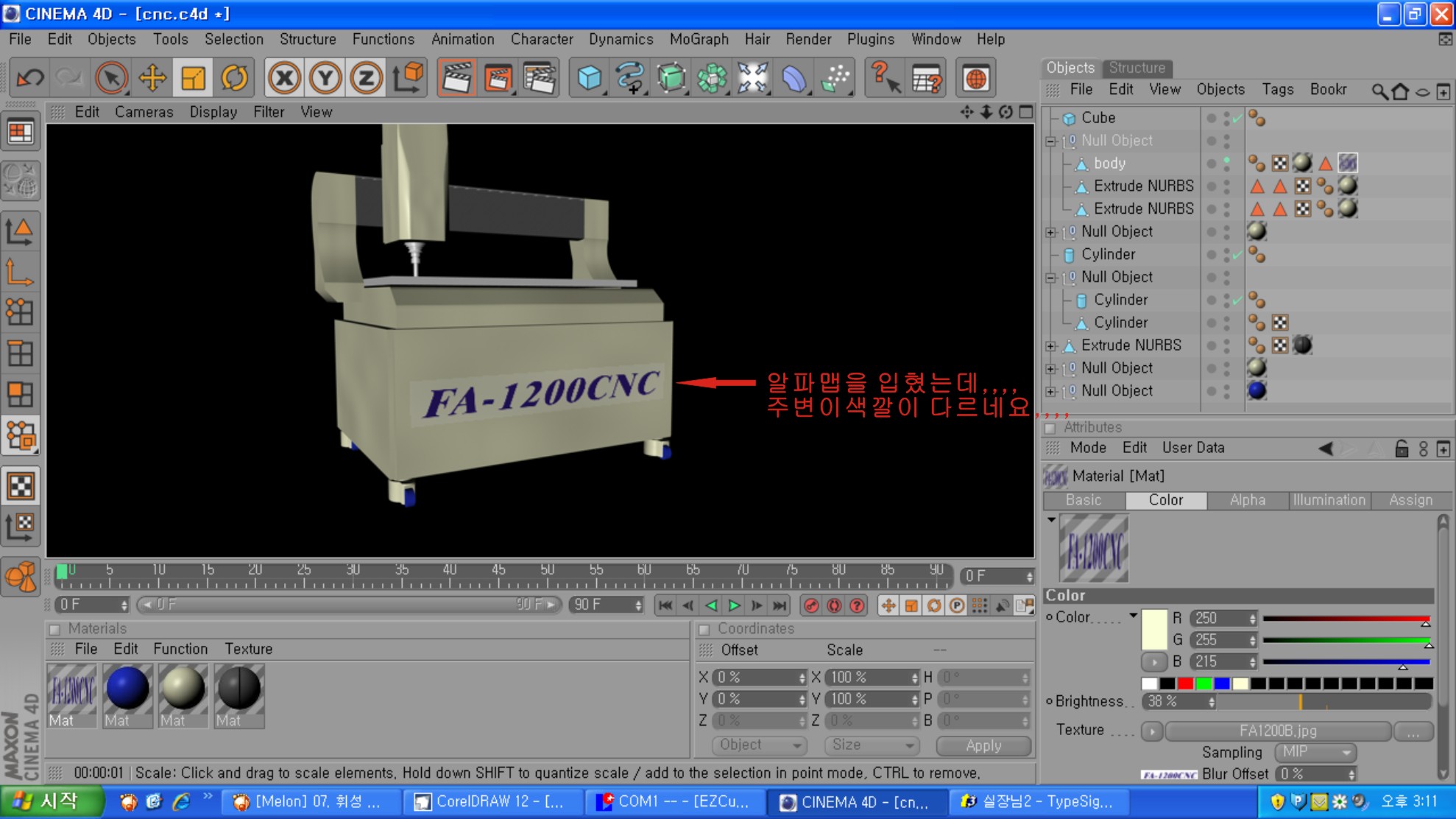Open the Size mode dropdown

(872, 745)
